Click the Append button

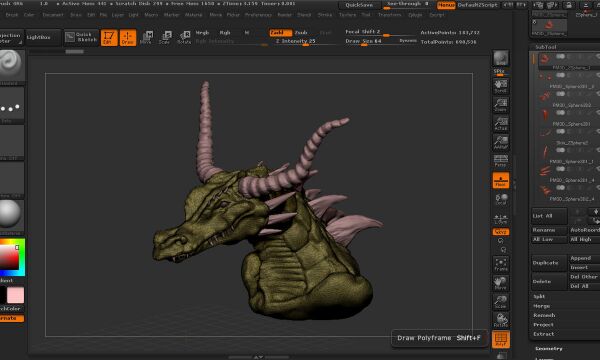point(584,258)
